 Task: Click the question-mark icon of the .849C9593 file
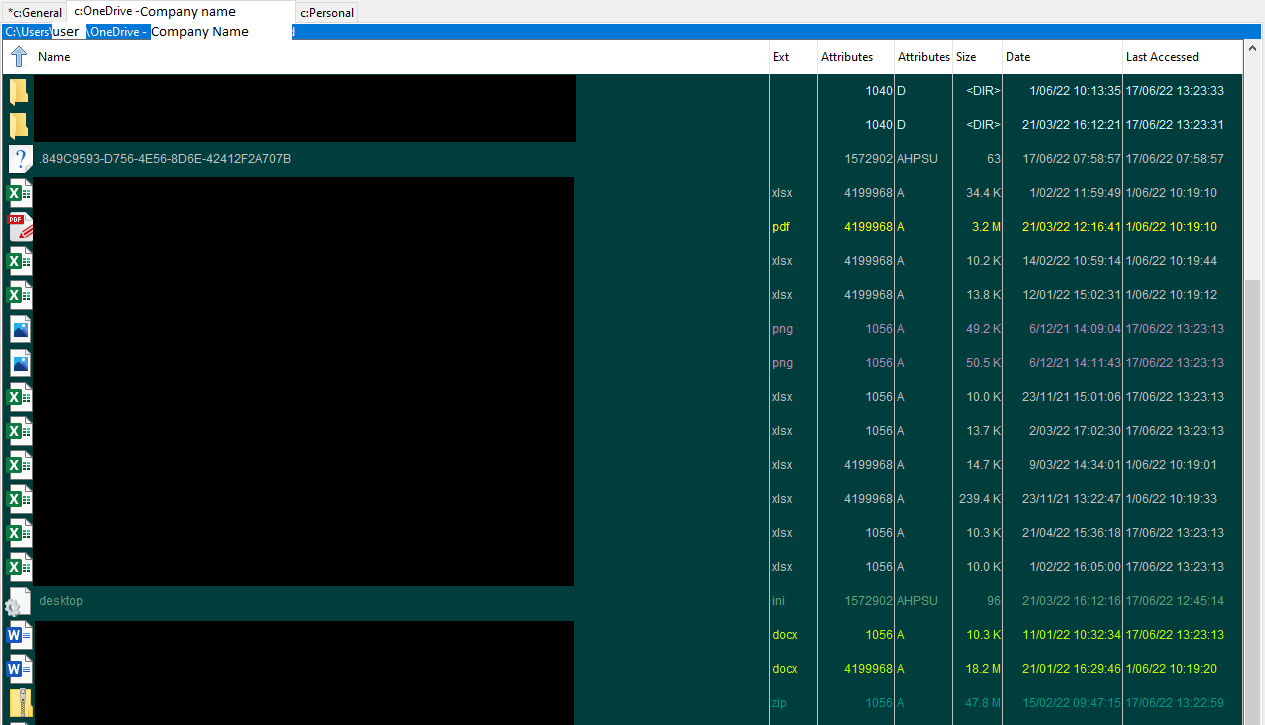pyautogui.click(x=19, y=158)
